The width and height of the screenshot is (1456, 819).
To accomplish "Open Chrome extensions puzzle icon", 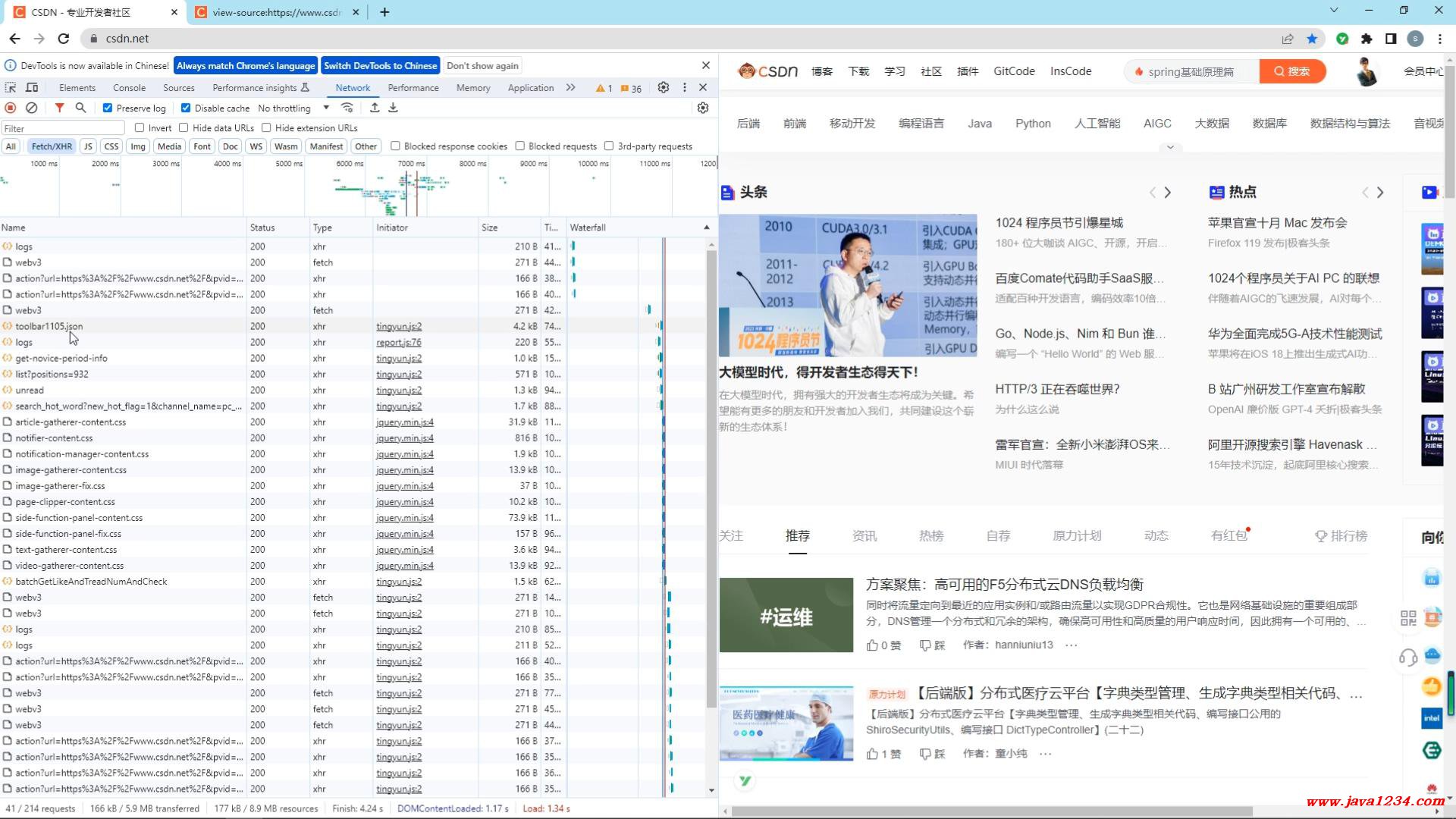I will pos(1367,39).
